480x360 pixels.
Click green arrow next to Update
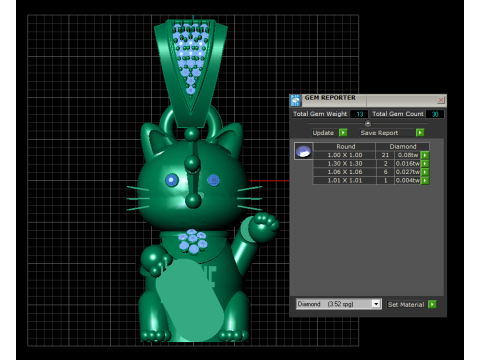coord(343,133)
